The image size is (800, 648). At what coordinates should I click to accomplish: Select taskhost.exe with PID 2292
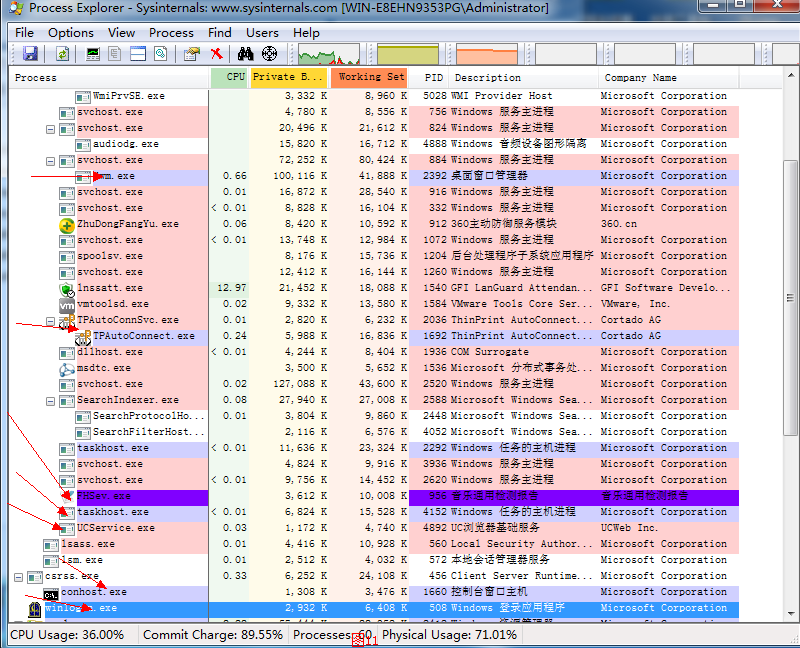click(373, 448)
